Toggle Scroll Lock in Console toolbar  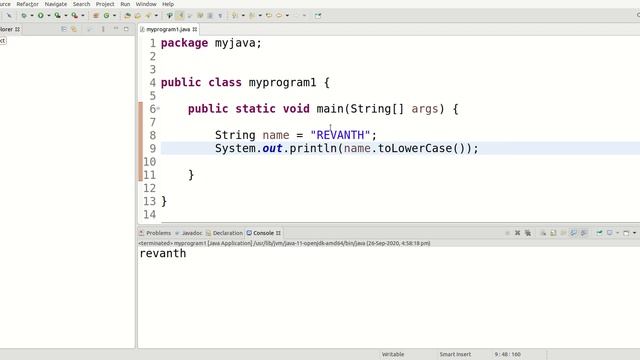click(553, 233)
